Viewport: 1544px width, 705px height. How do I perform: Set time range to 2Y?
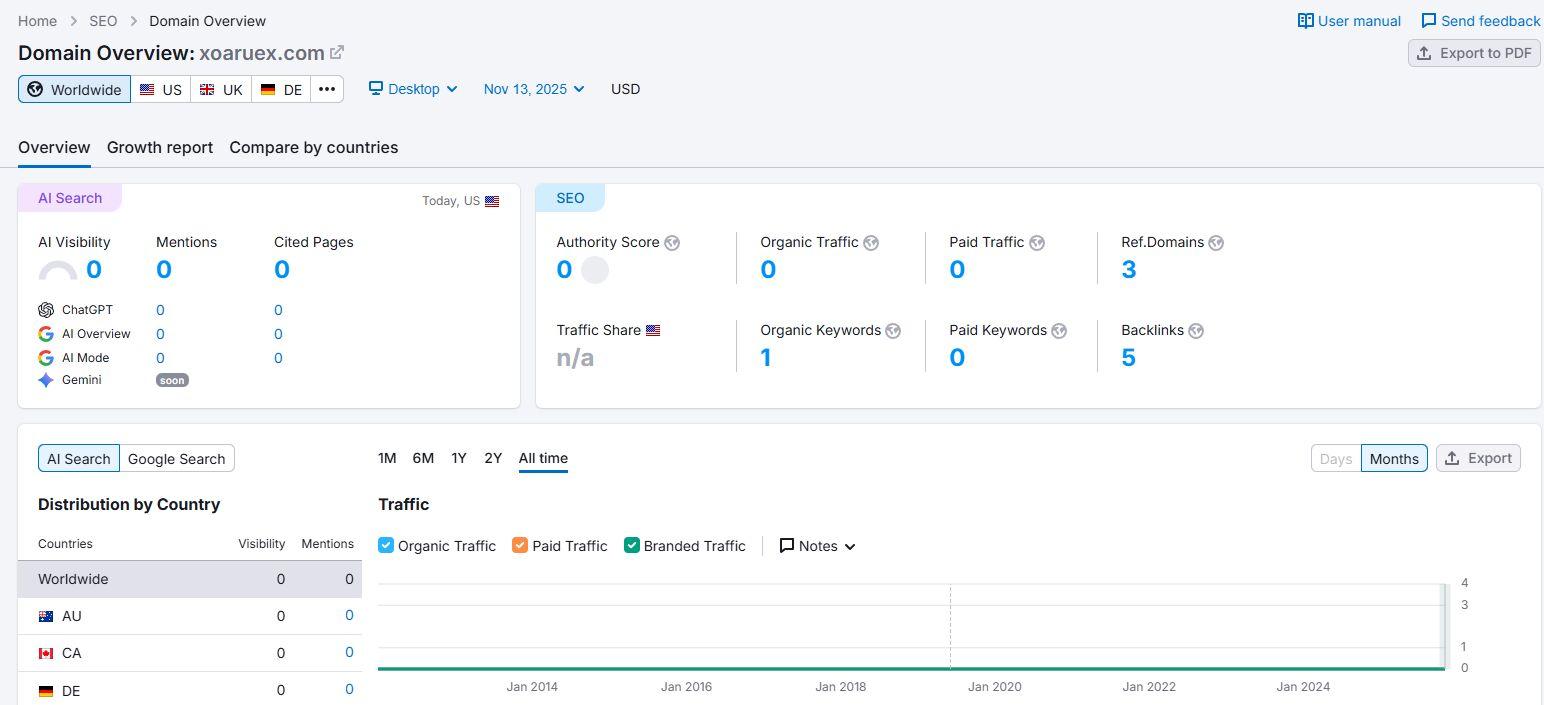tap(493, 458)
